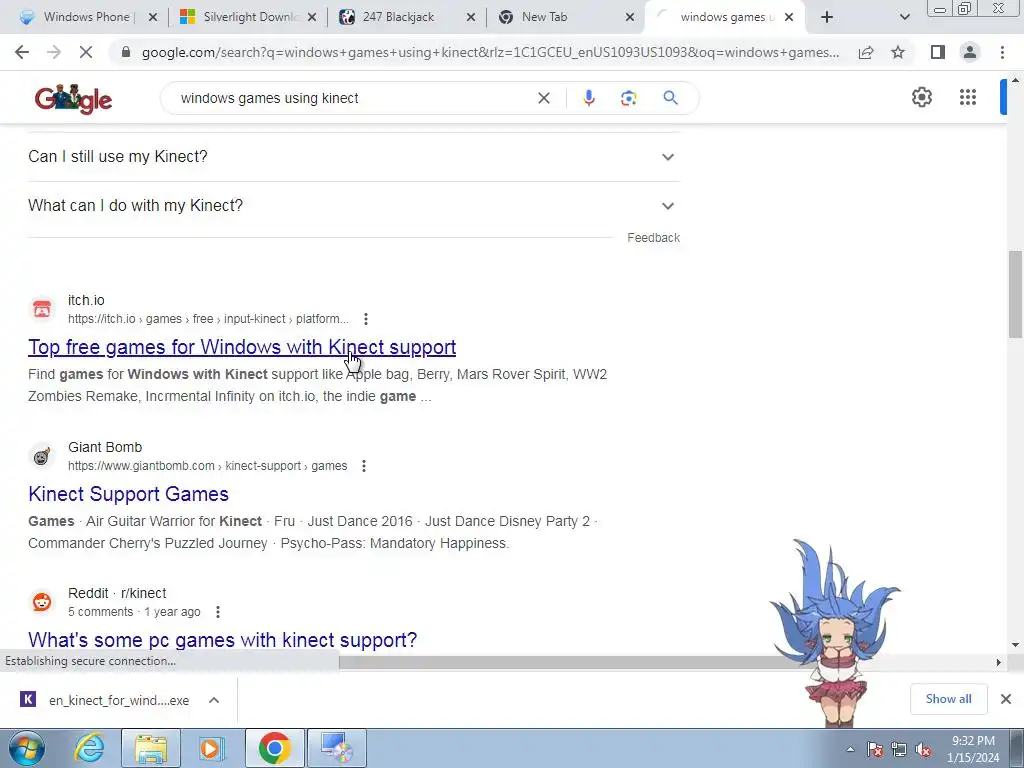Click the browser forward arrow
The image size is (1024, 768).
click(x=54, y=52)
